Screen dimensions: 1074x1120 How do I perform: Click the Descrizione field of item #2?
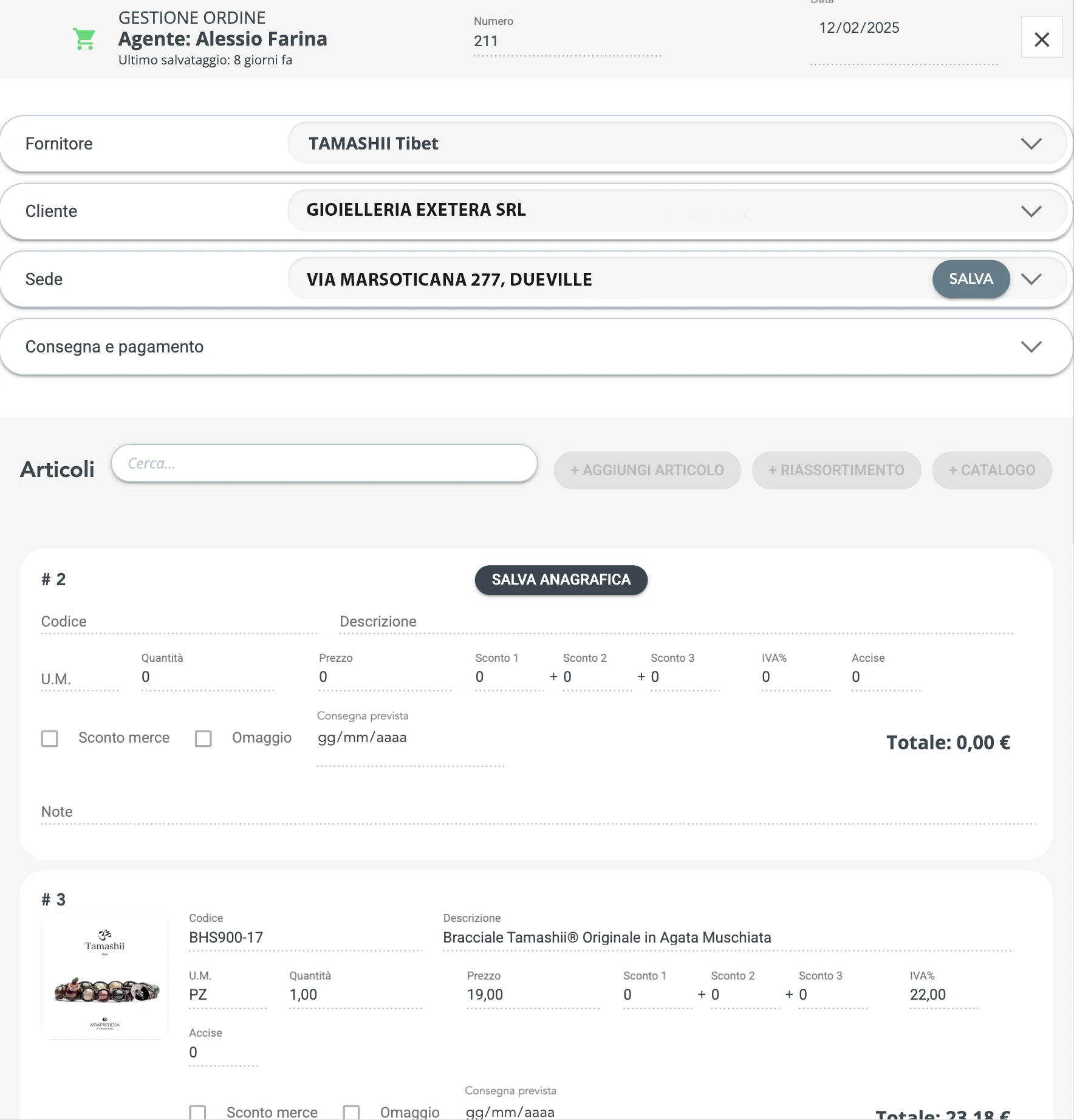pyautogui.click(x=676, y=622)
